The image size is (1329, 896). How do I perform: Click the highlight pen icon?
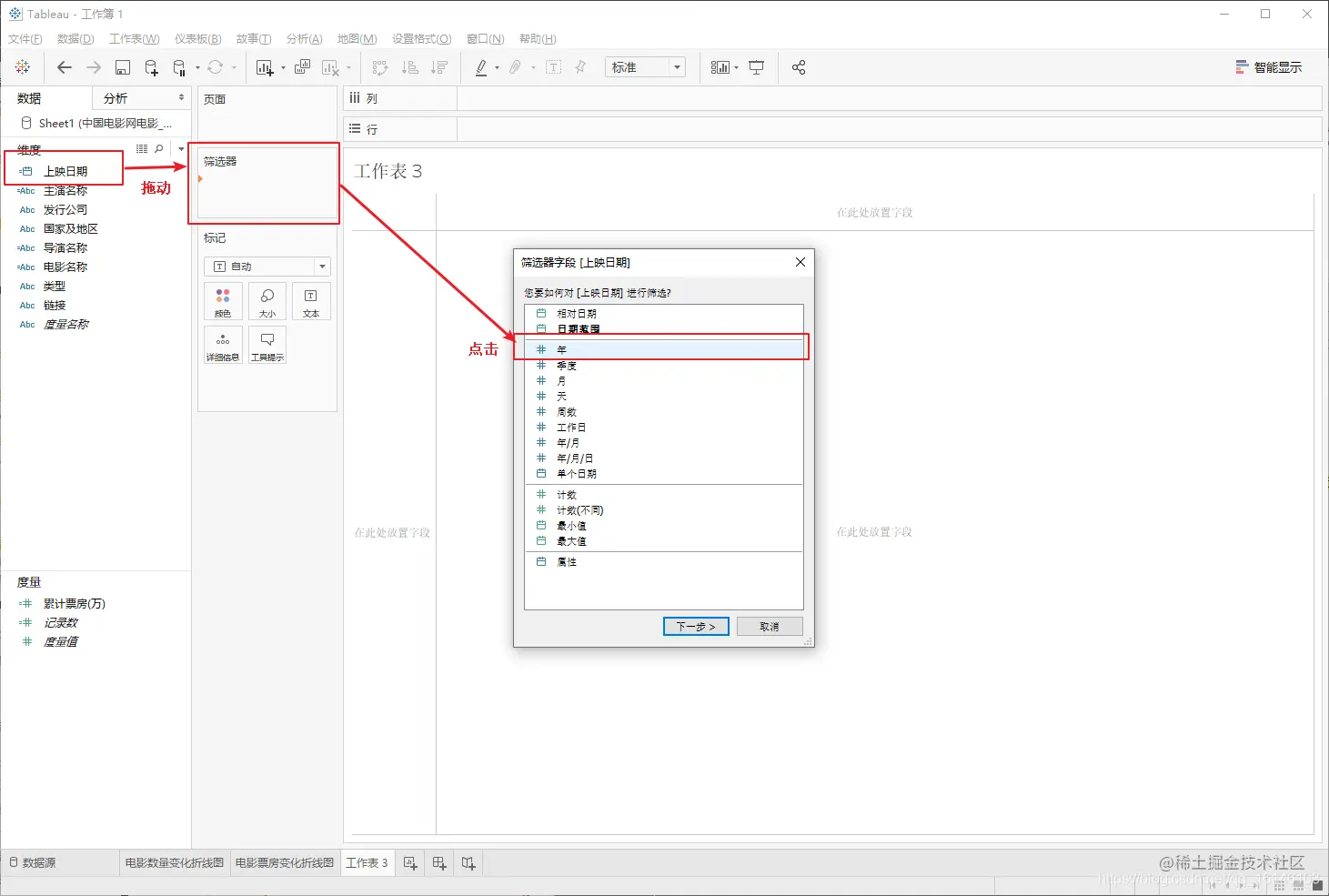click(481, 67)
